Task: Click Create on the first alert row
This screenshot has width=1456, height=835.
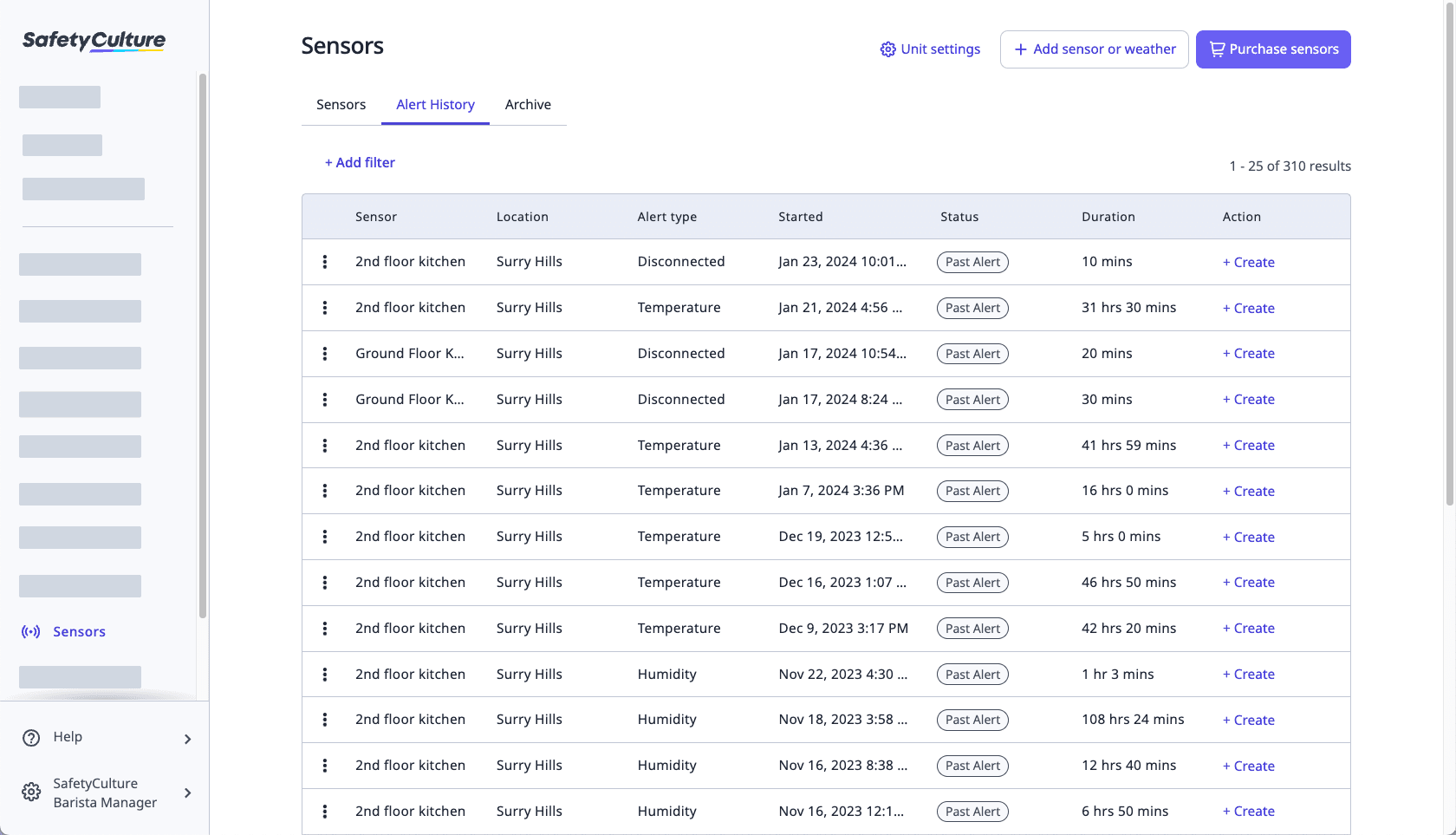Action: [x=1248, y=261]
